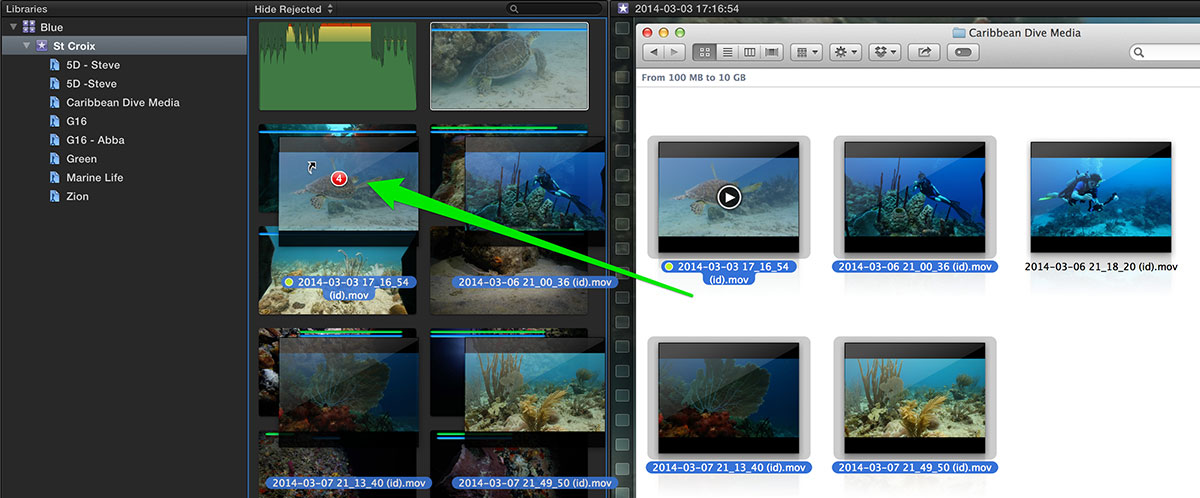Image resolution: width=1200 pixels, height=498 pixels.
Task: Click the Finder Share button
Action: coord(923,52)
